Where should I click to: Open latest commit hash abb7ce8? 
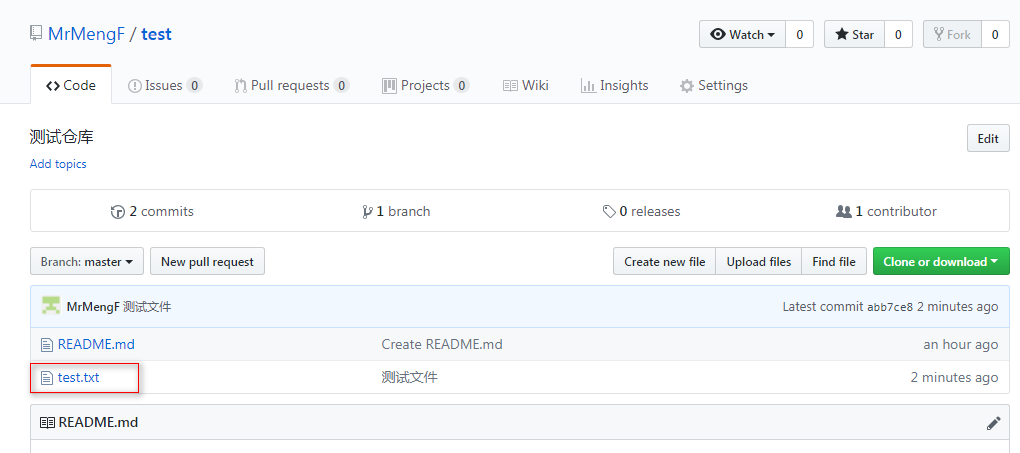tap(889, 307)
